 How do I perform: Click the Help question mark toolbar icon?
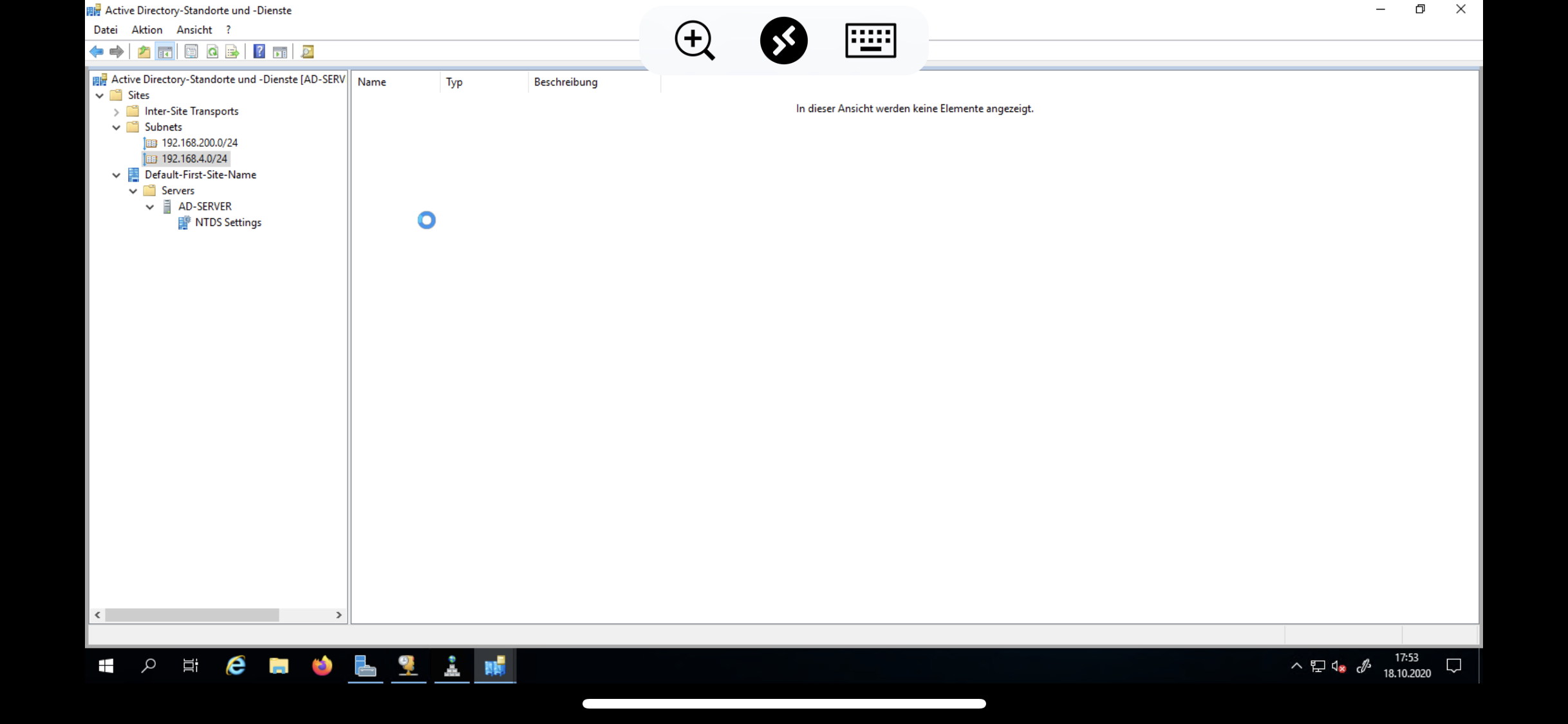tap(259, 51)
